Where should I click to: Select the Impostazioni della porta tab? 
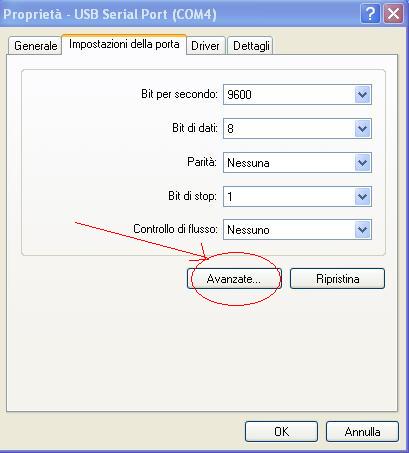124,44
